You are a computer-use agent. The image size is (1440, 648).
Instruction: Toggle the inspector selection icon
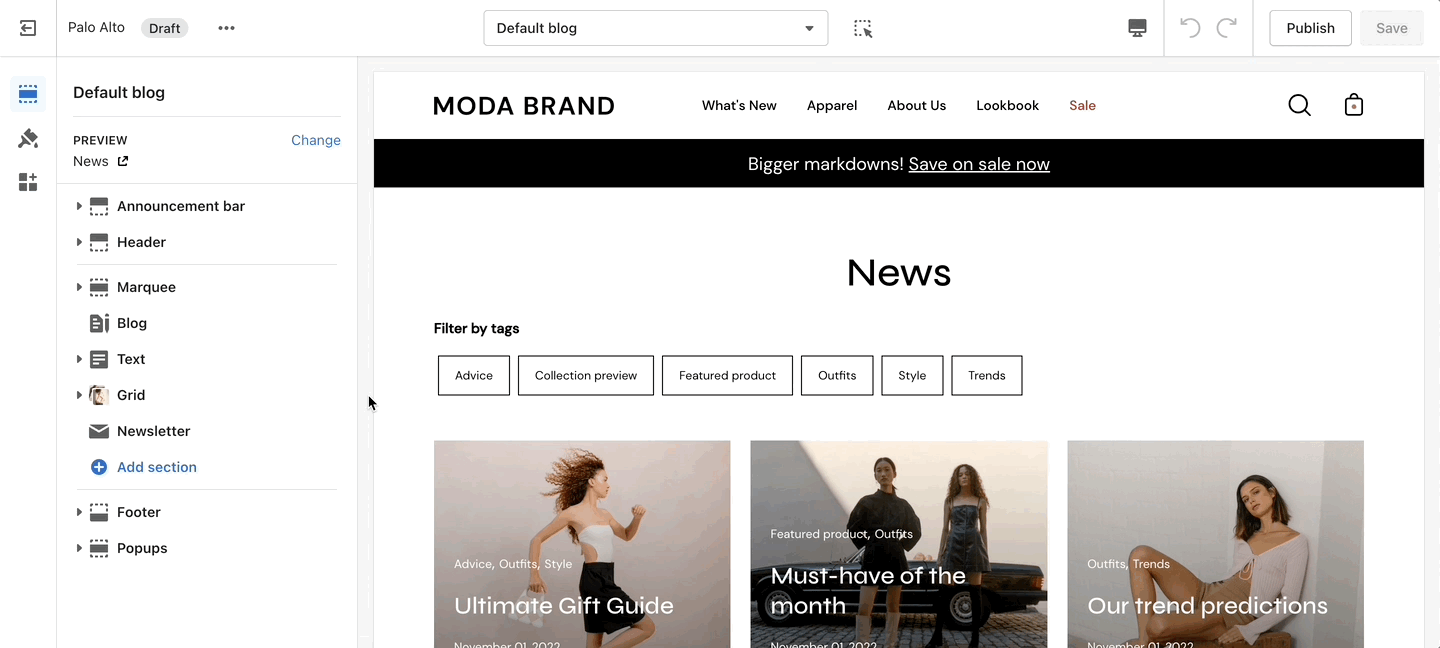[863, 28]
